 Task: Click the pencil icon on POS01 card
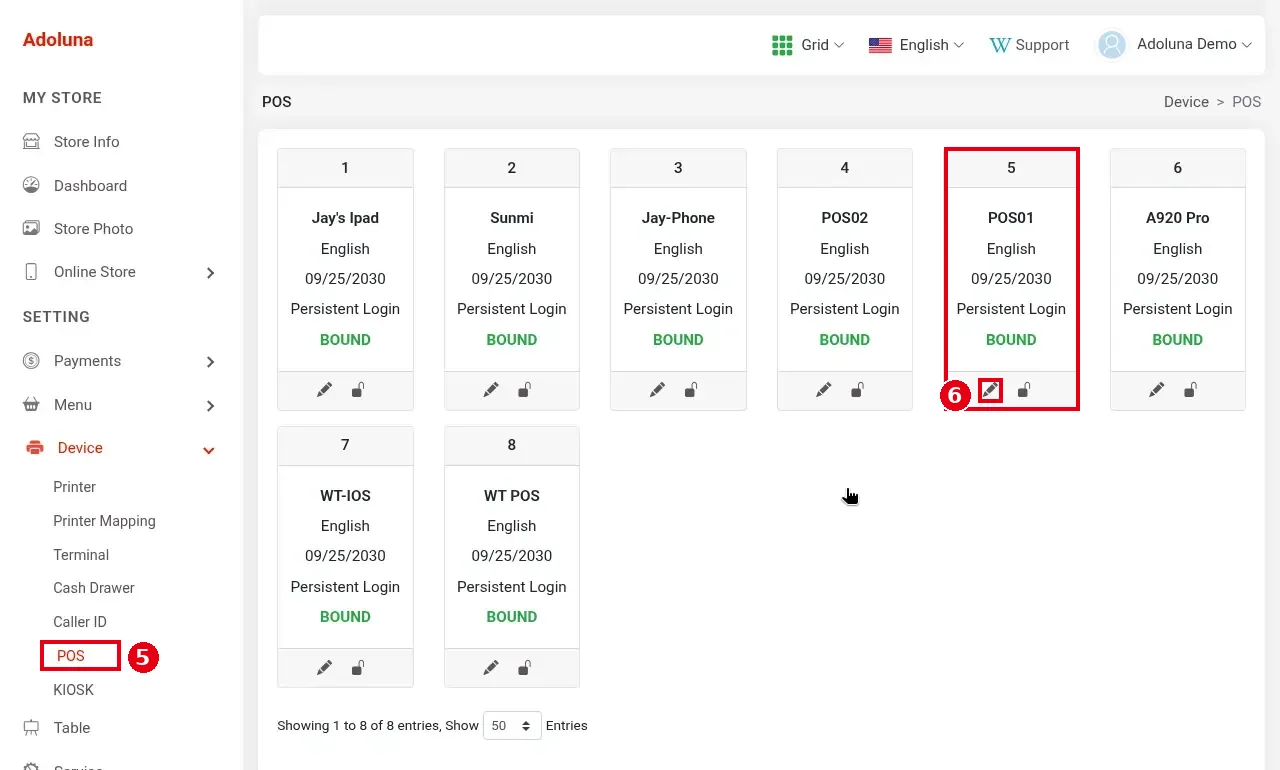tap(990, 390)
